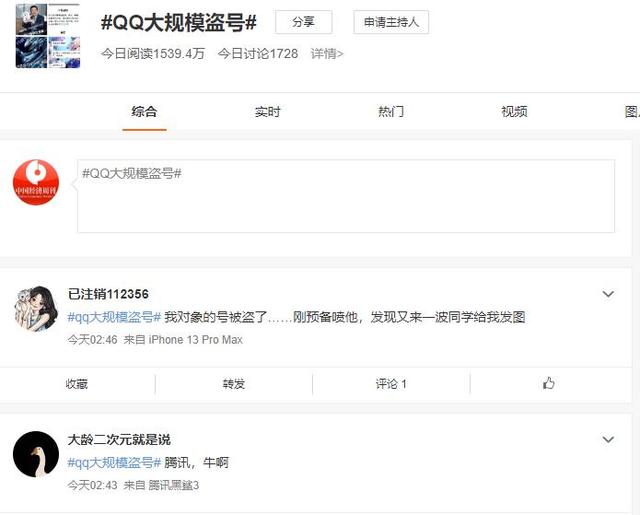Viewport: 640px width, 515px height.
Task: Open the goose avatar of 大龄二次元就是说
Action: 36,454
